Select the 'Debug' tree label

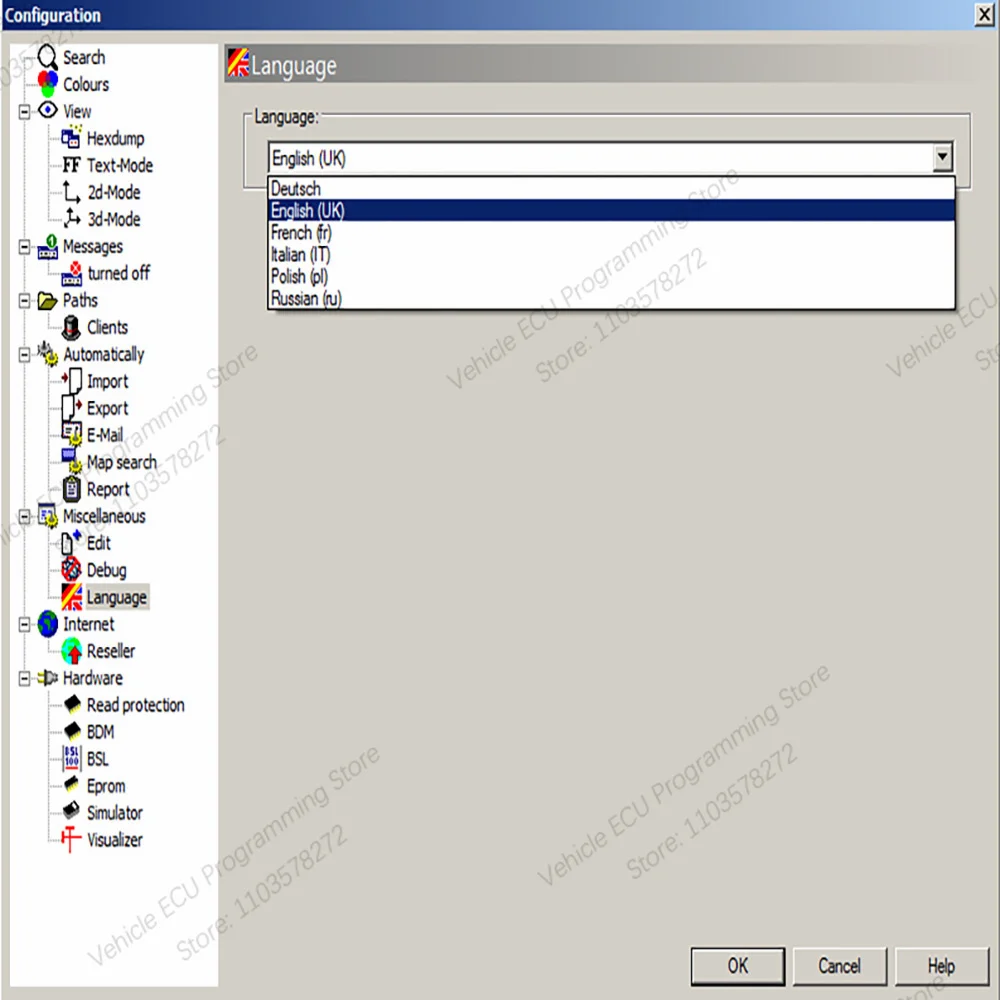(107, 570)
